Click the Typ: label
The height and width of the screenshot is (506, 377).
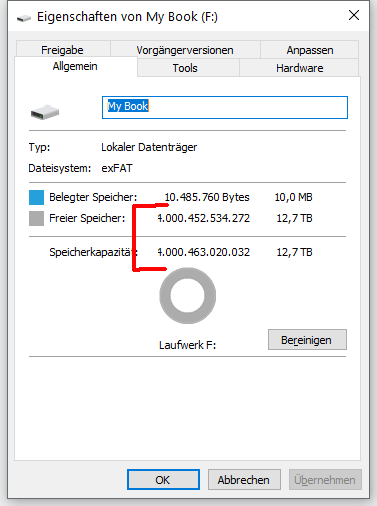[x=39, y=147]
